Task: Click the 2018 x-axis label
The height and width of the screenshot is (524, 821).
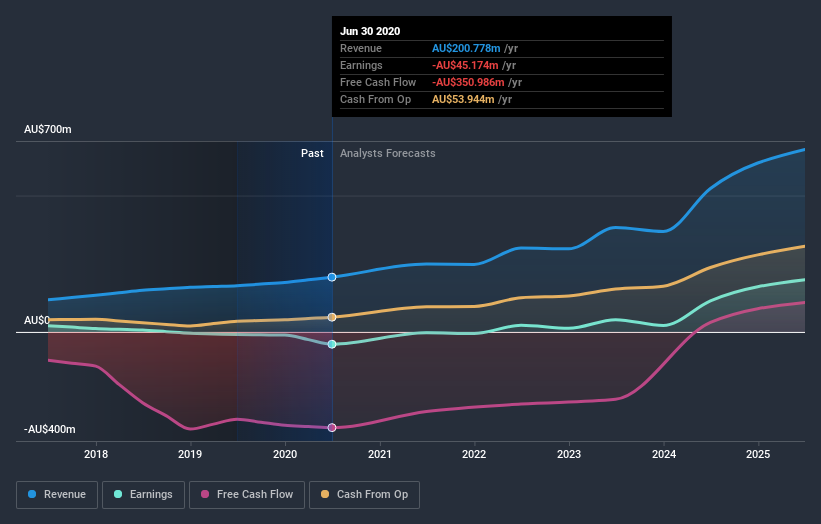Action: tap(96, 454)
